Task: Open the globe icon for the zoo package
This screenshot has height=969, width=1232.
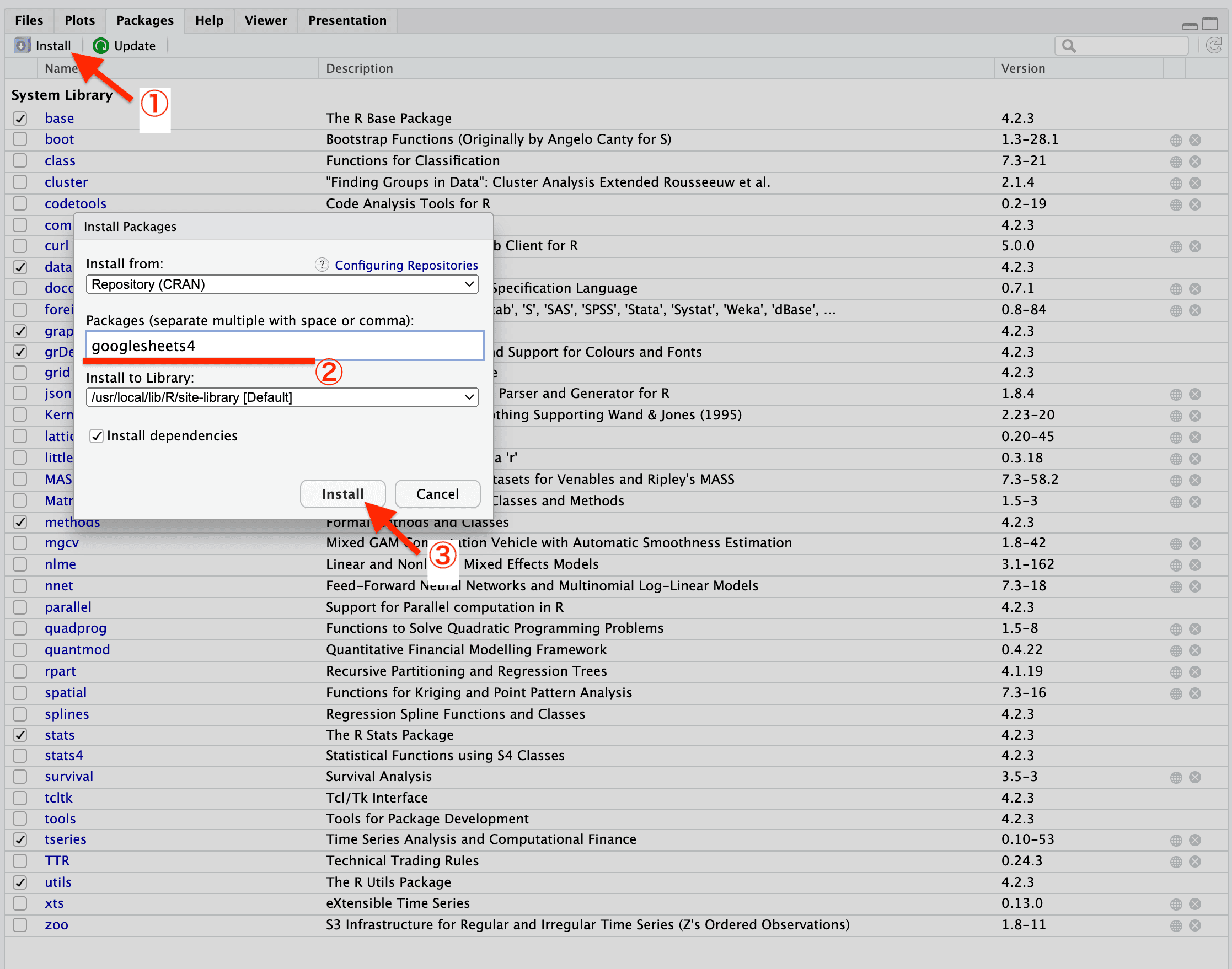Action: click(x=1176, y=925)
